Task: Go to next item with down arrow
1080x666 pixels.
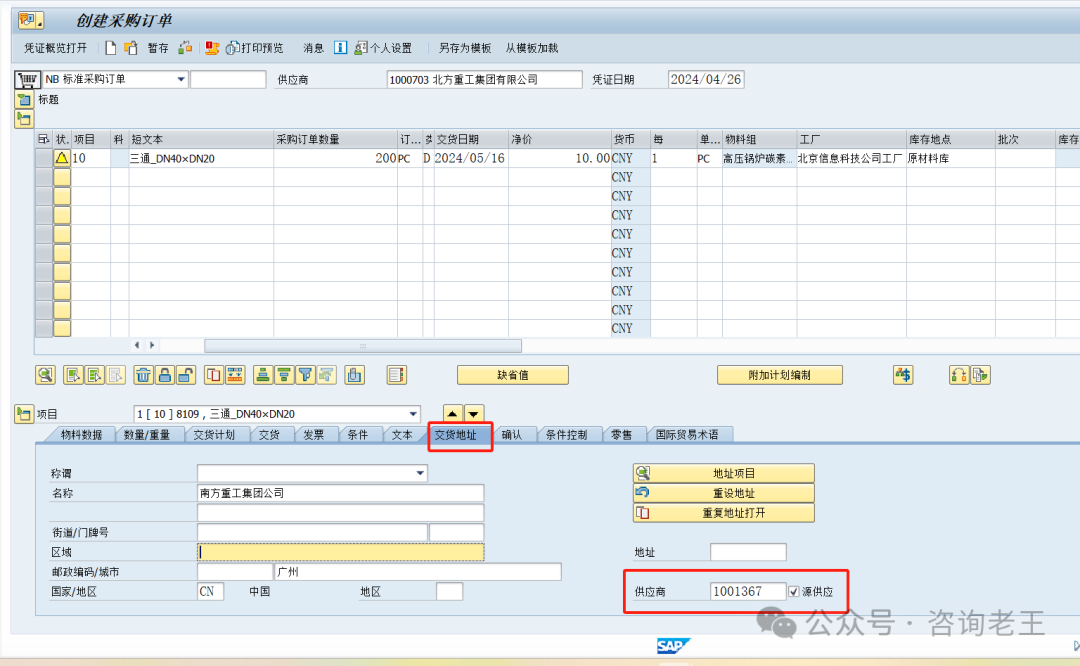Action: (474, 414)
